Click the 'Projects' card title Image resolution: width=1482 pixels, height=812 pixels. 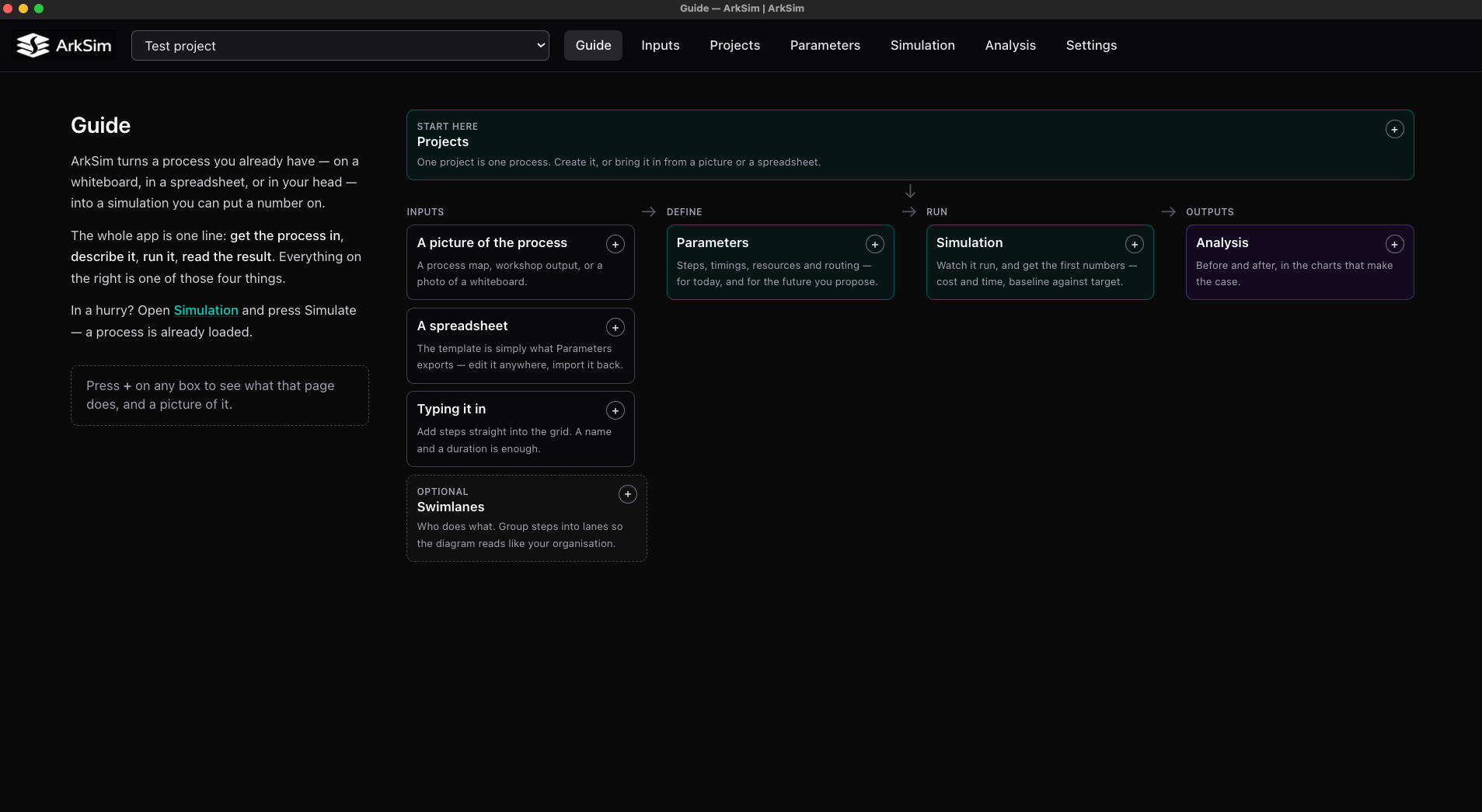[x=443, y=141]
